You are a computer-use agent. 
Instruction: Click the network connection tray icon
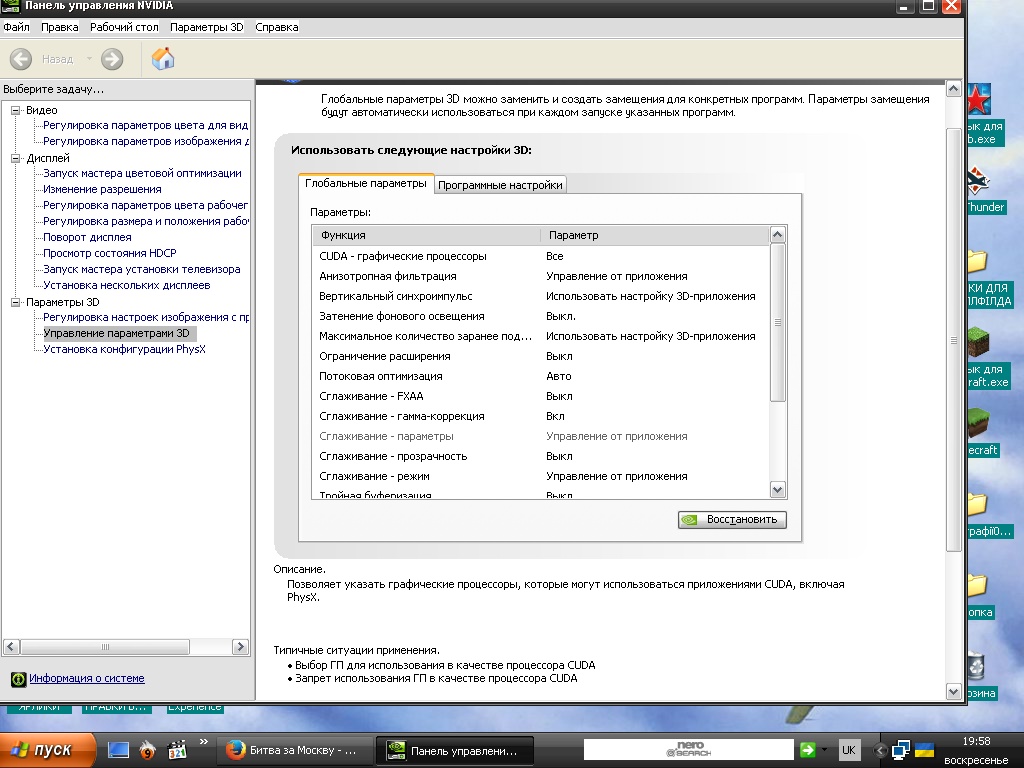[x=901, y=750]
